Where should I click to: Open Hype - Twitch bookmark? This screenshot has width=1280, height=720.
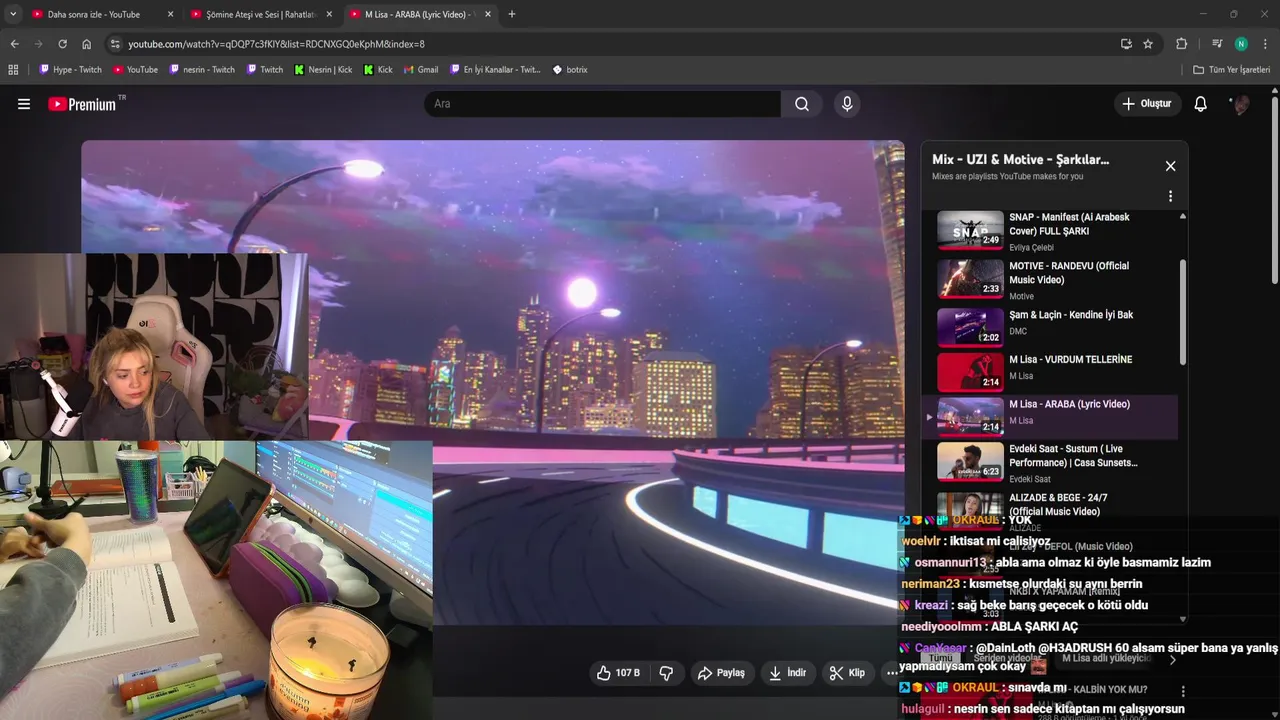[x=70, y=70]
